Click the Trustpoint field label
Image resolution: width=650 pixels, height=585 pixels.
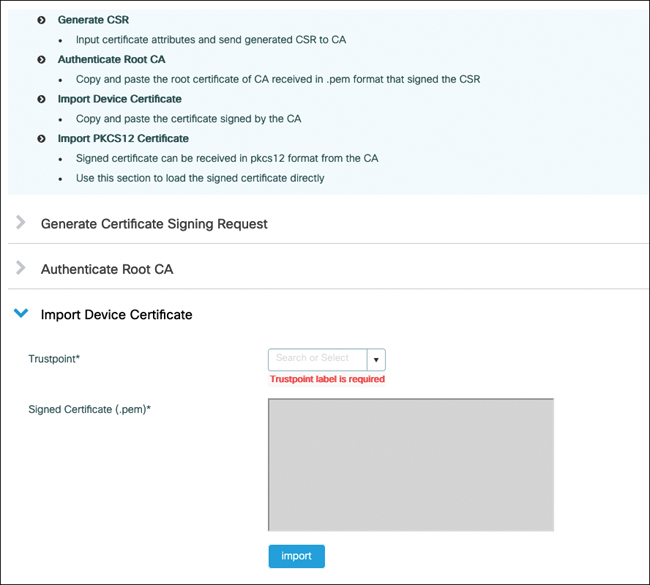[x=54, y=359]
